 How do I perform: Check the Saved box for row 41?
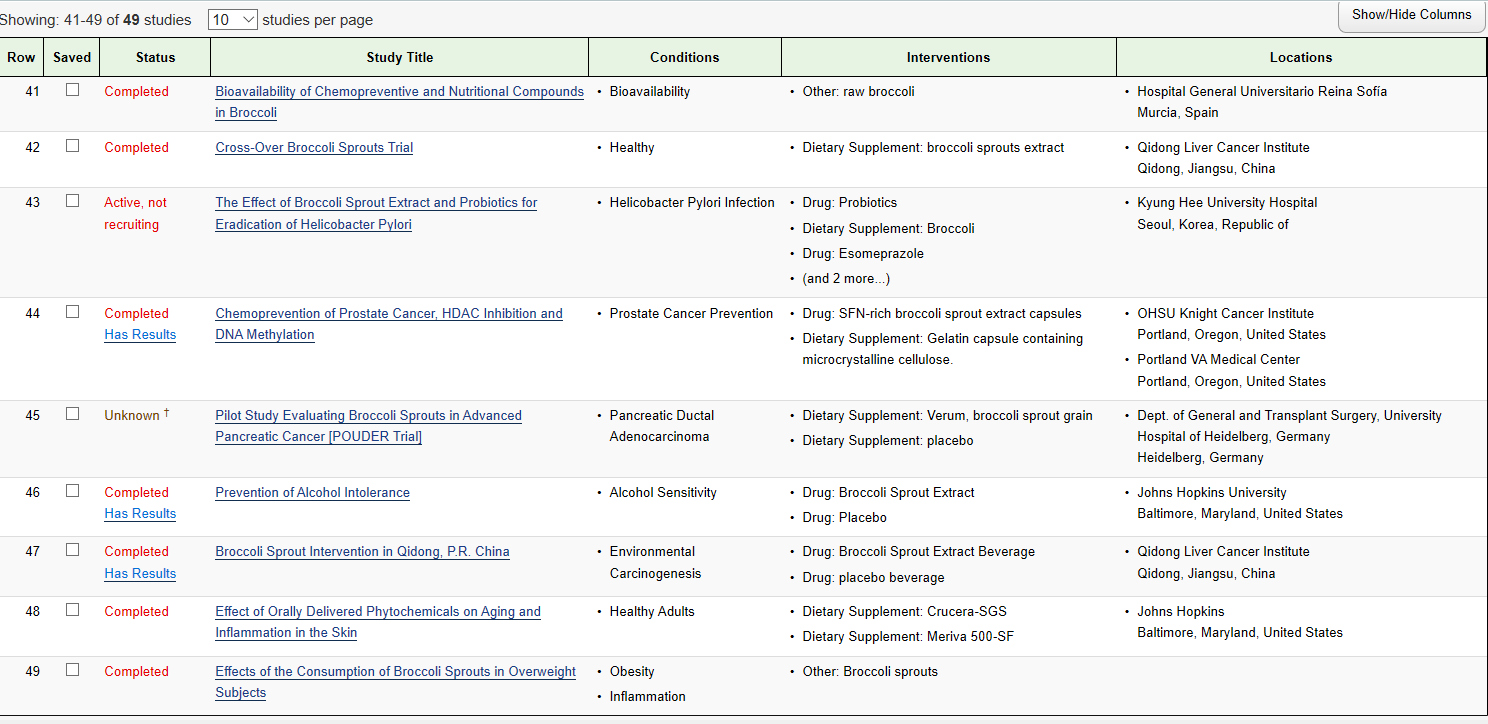click(x=72, y=90)
